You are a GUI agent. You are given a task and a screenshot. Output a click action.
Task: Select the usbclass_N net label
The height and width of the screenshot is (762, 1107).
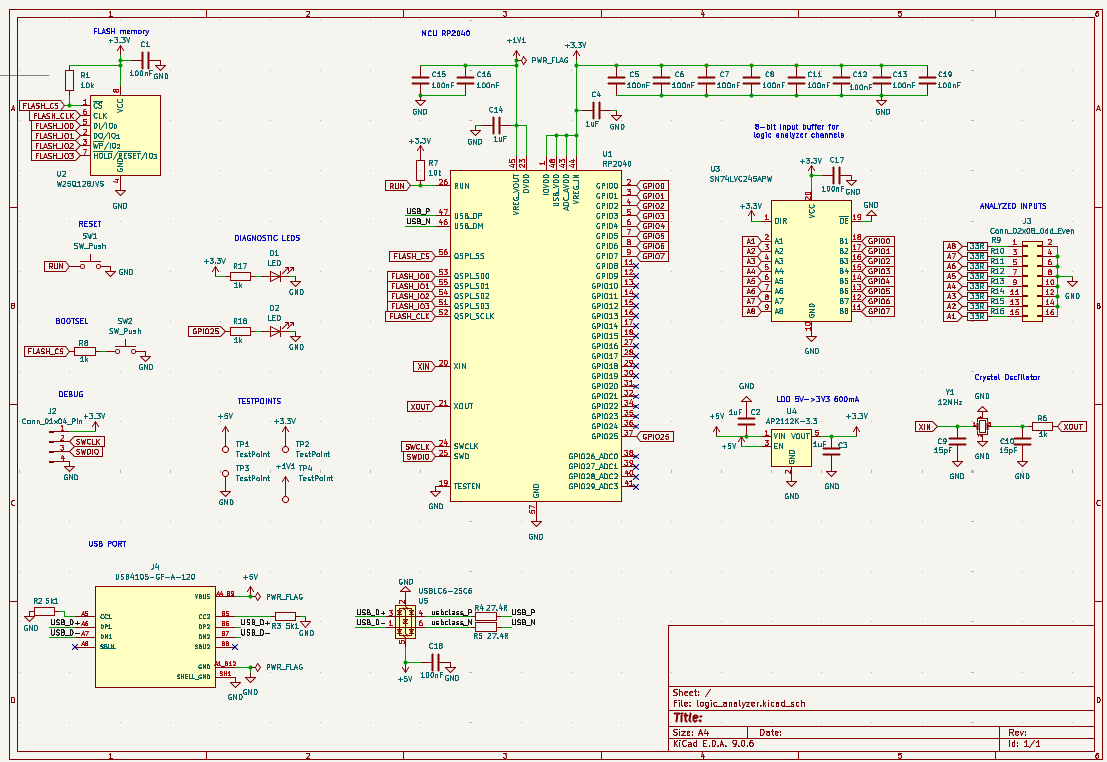[x=451, y=622]
